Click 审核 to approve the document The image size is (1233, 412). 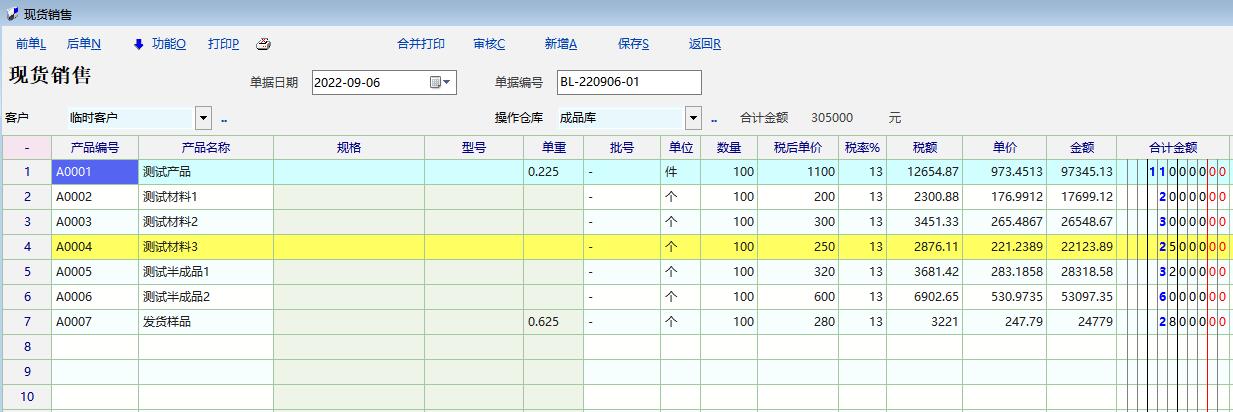tap(489, 44)
